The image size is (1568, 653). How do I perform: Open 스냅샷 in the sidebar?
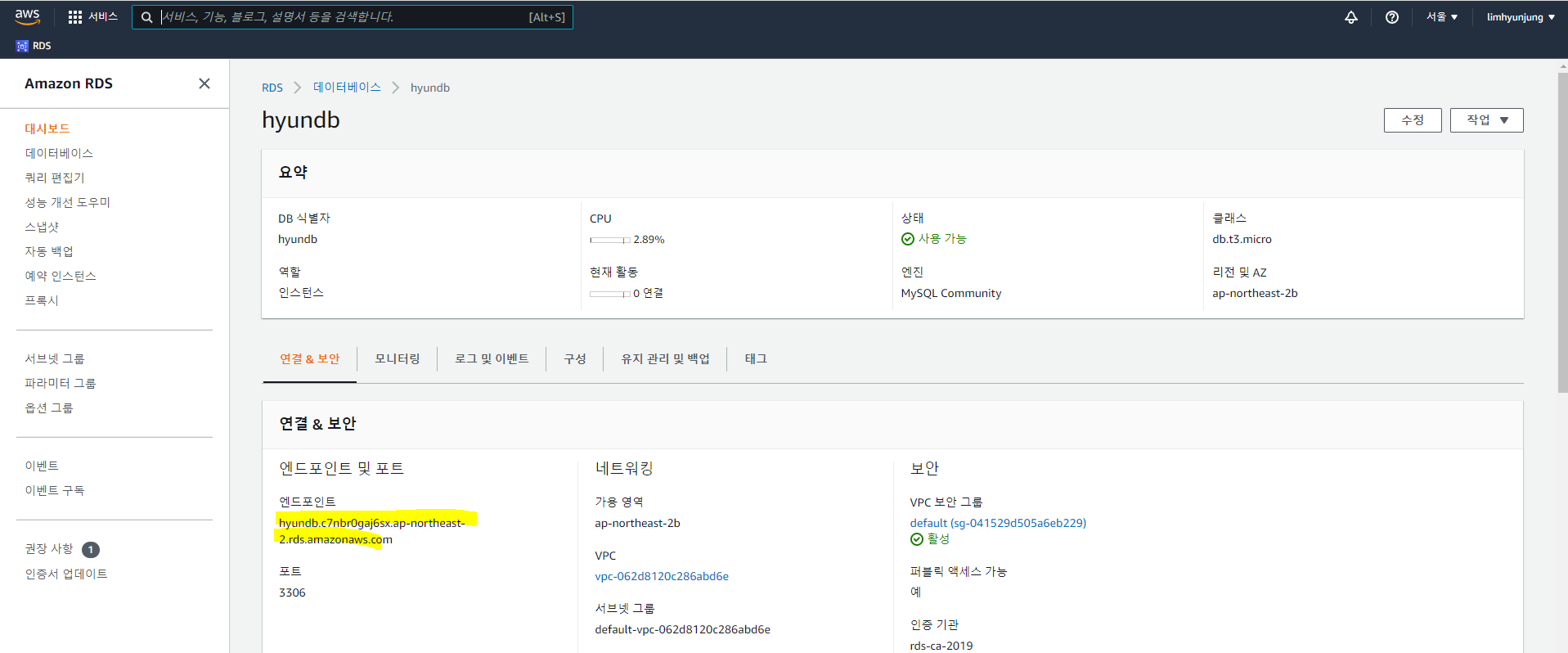point(42,227)
